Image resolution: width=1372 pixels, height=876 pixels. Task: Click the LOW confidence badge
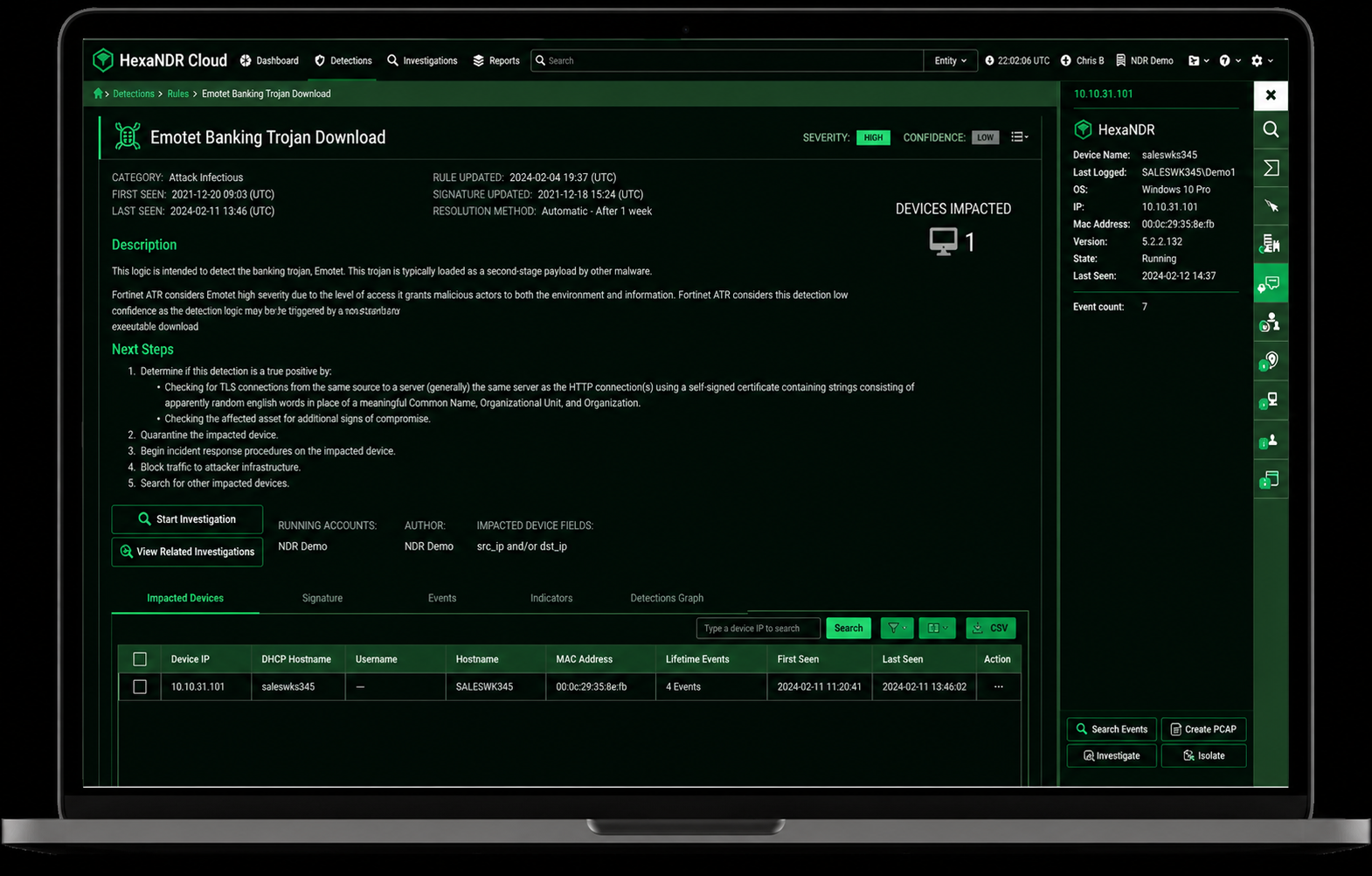point(985,137)
